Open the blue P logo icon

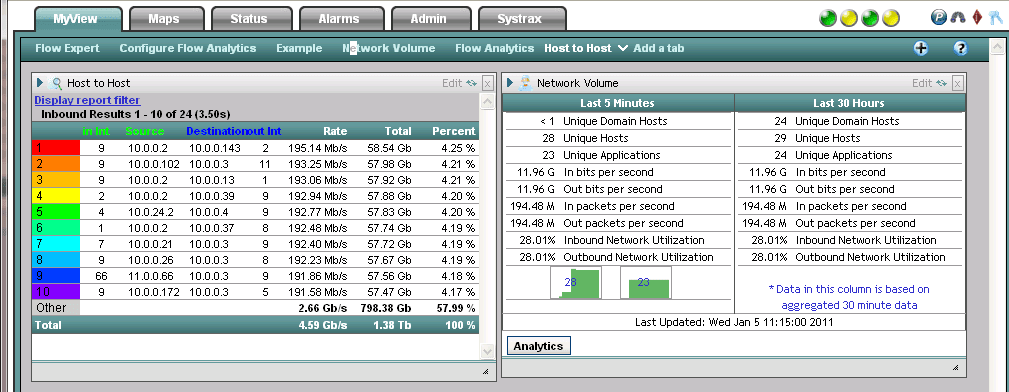938,17
